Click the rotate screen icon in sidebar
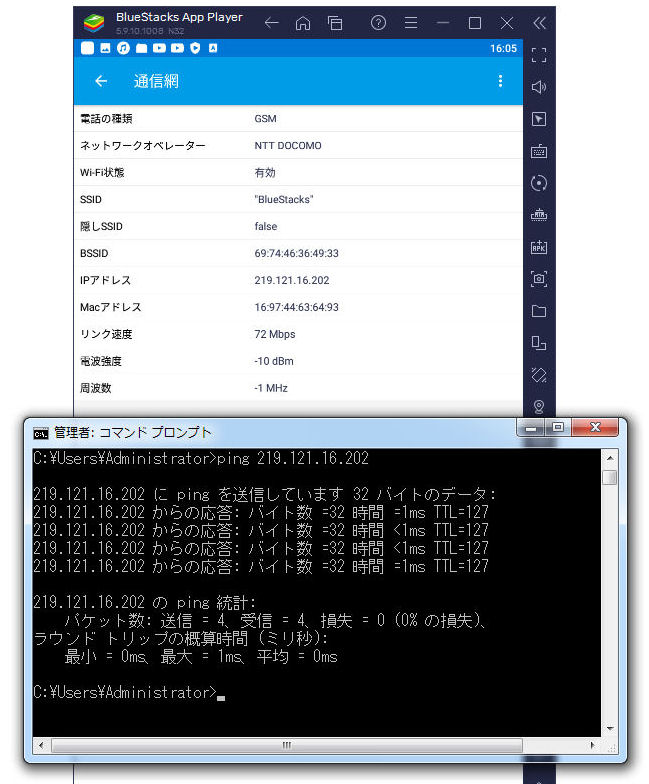 [538, 375]
